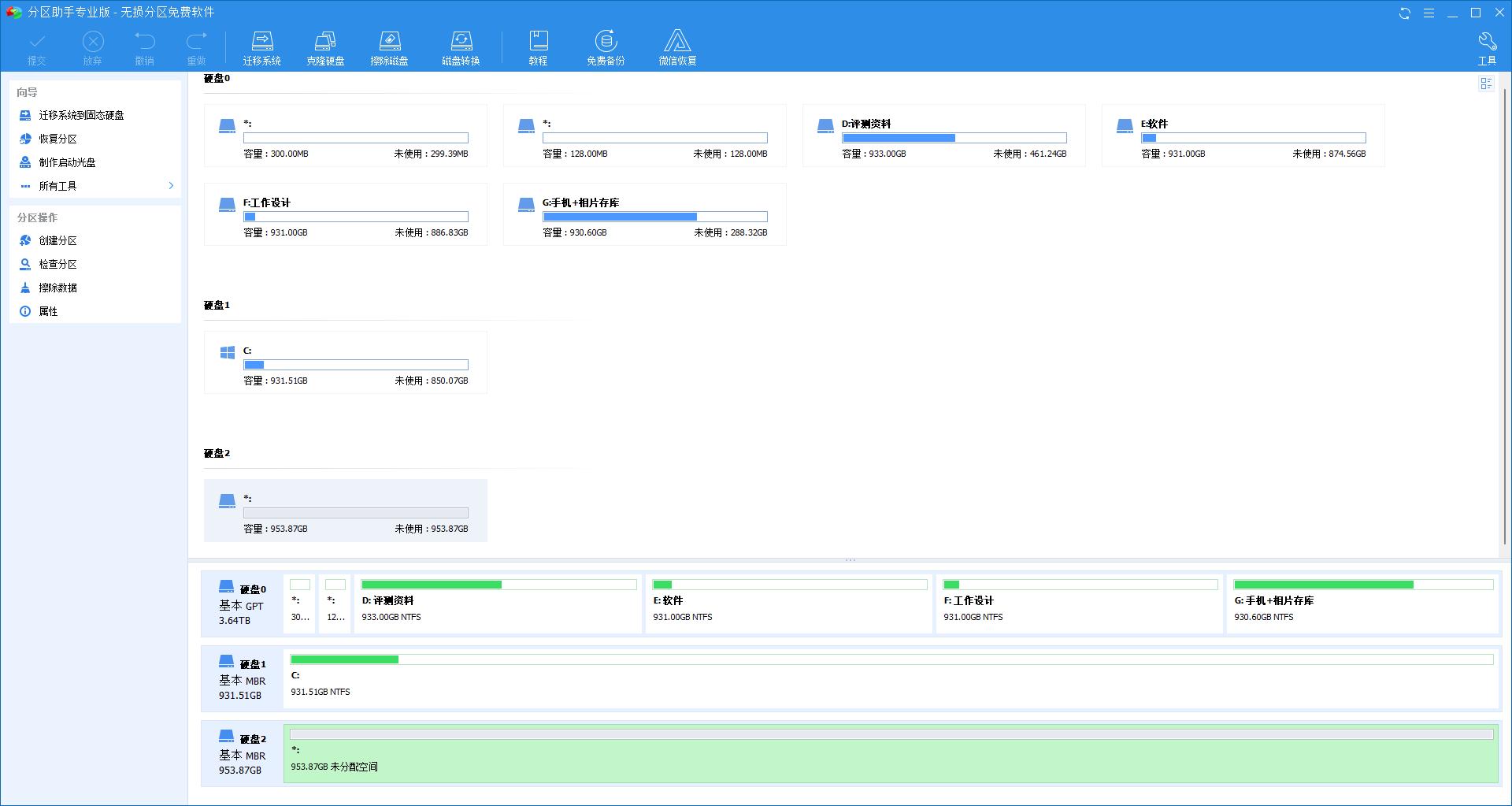Click the 制作启动光盘 sidebar entry
Viewport: 1512px width, 806px height.
pyautogui.click(x=67, y=162)
